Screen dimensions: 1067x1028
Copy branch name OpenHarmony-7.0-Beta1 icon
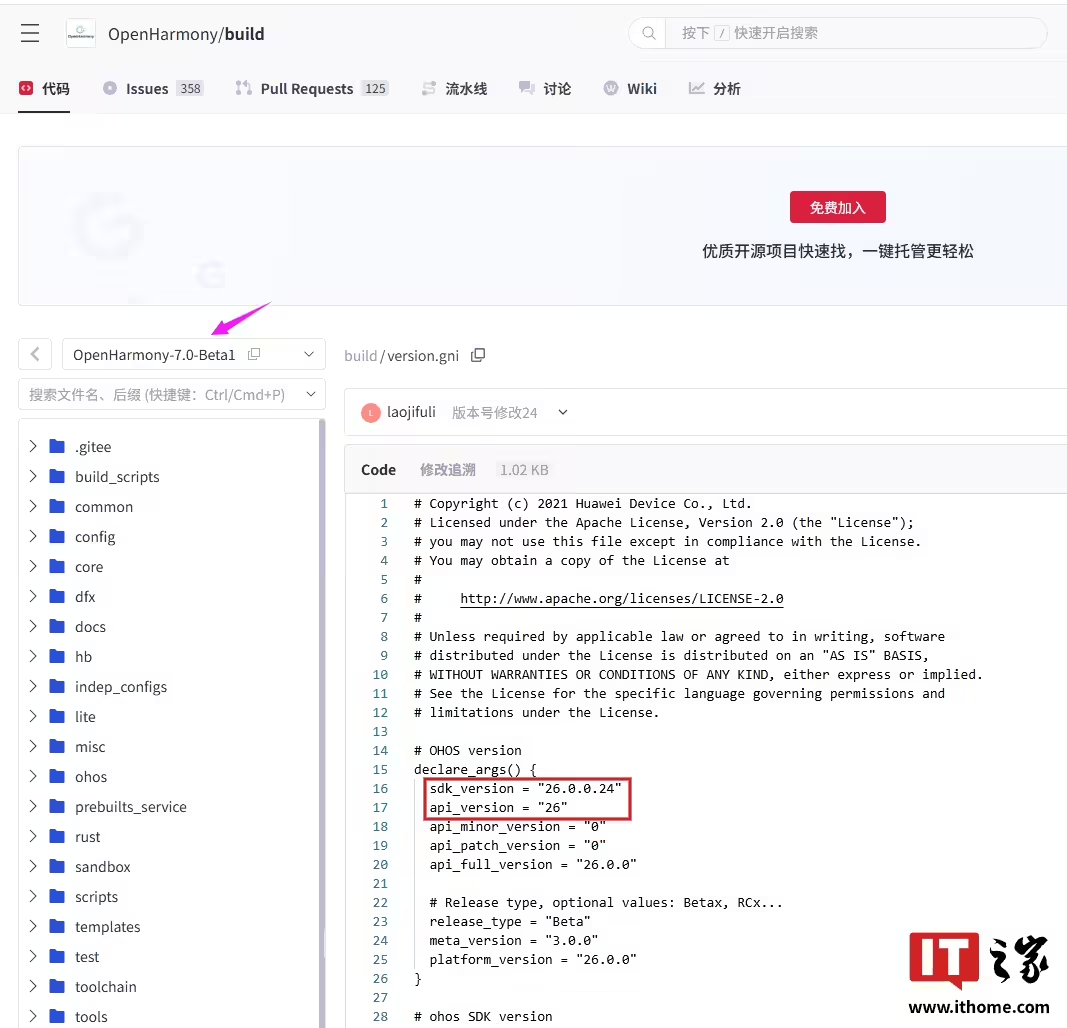pos(254,354)
